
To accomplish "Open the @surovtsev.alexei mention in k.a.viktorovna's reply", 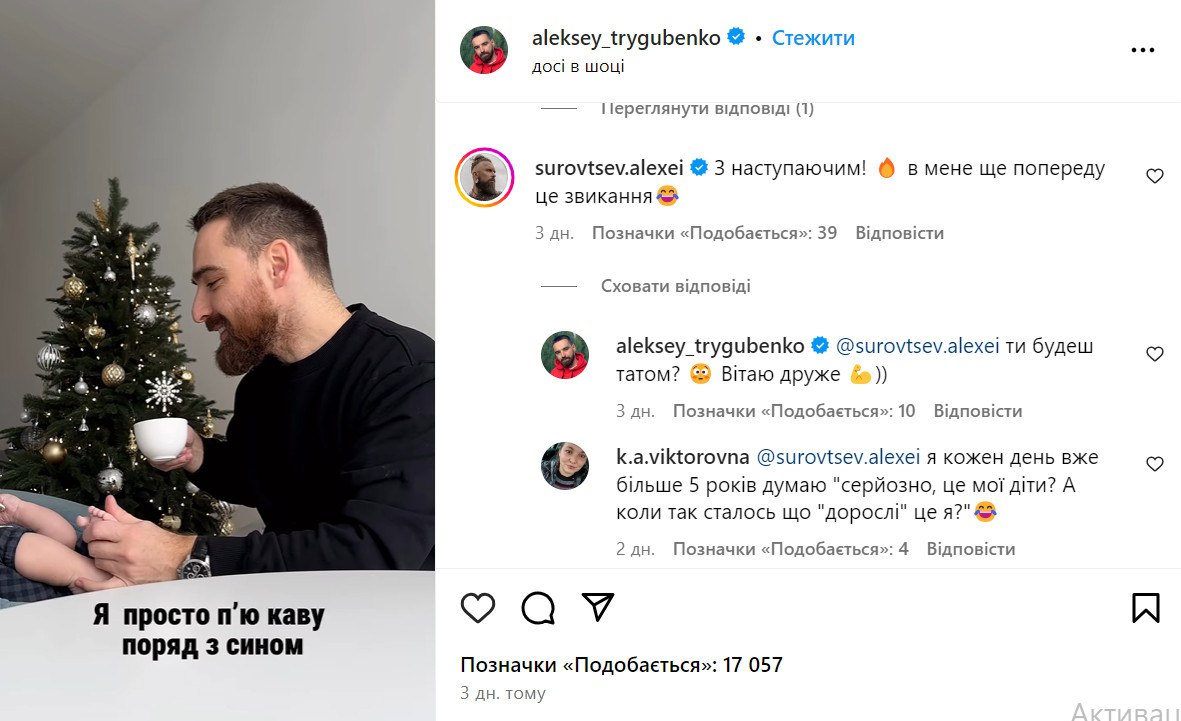I will pyautogui.click(x=838, y=457).
